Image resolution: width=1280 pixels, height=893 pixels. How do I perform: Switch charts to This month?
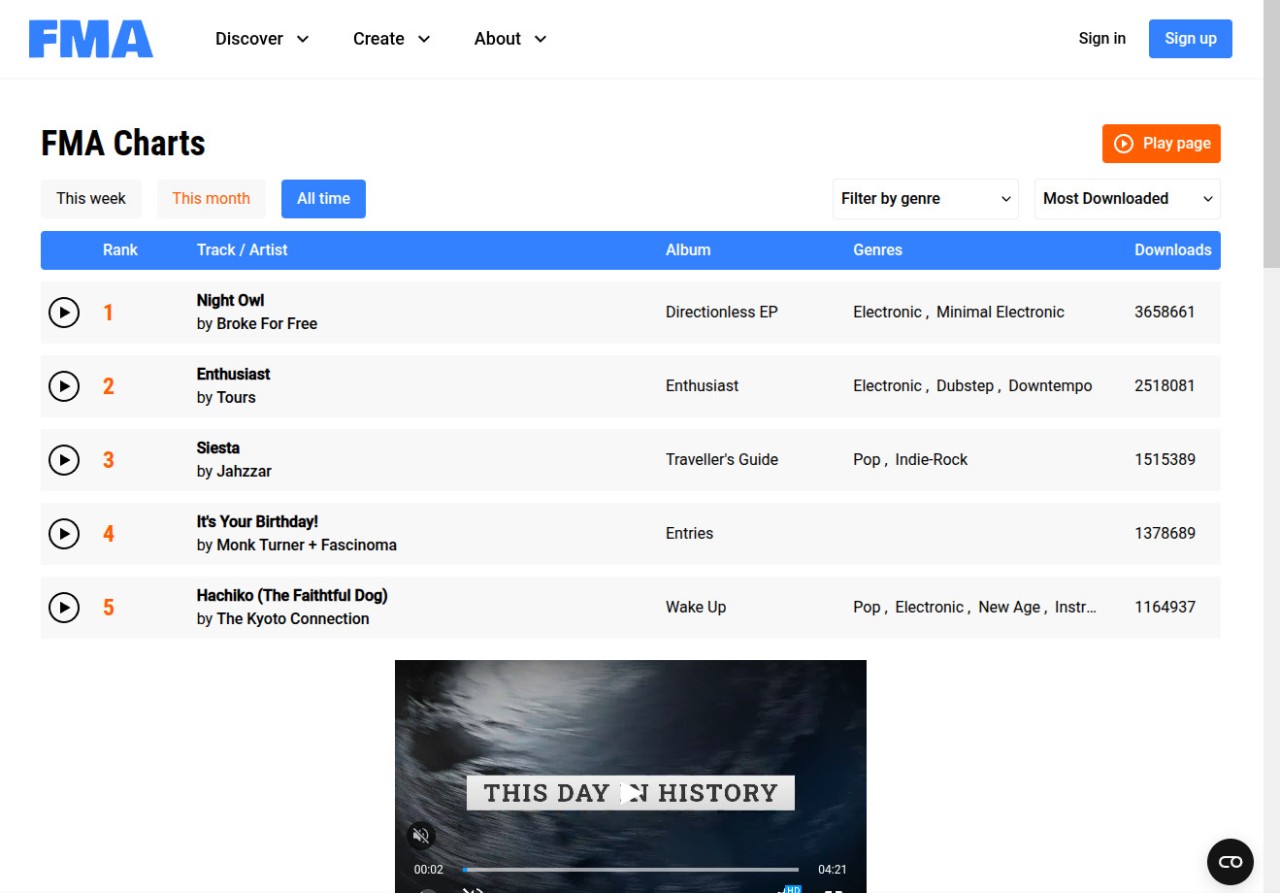(211, 199)
